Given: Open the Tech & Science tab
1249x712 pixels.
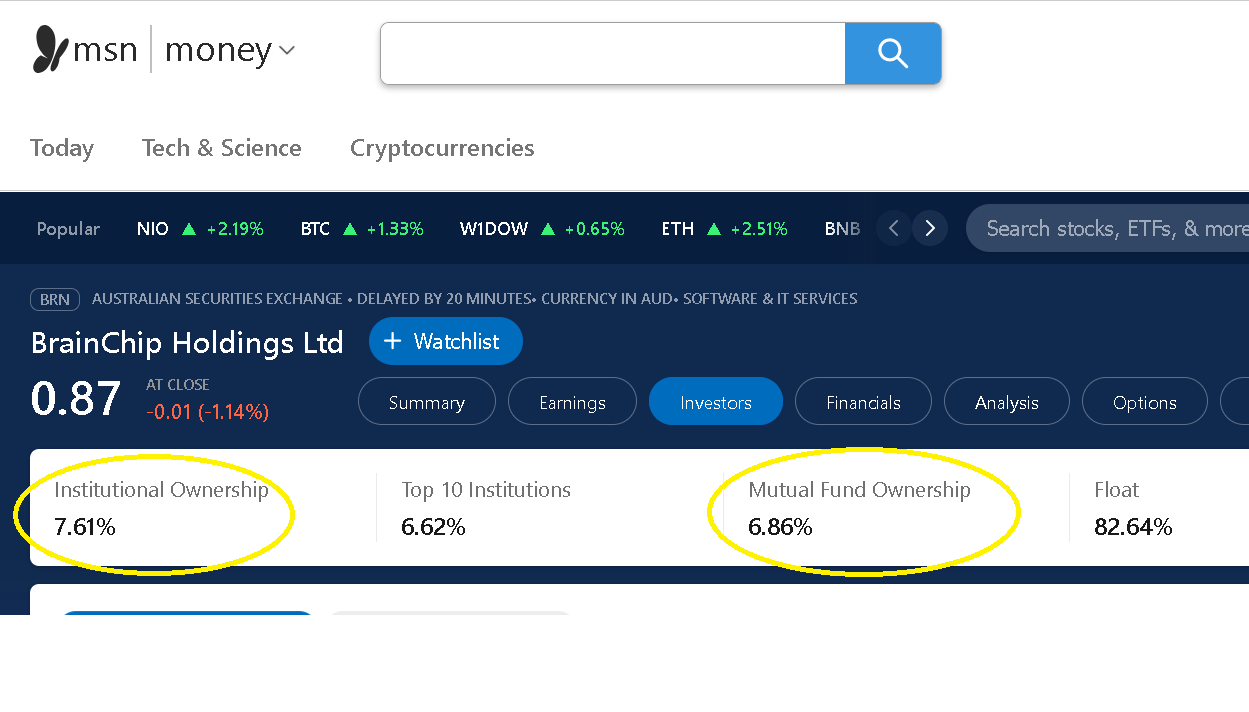Looking at the screenshot, I should [x=221, y=148].
